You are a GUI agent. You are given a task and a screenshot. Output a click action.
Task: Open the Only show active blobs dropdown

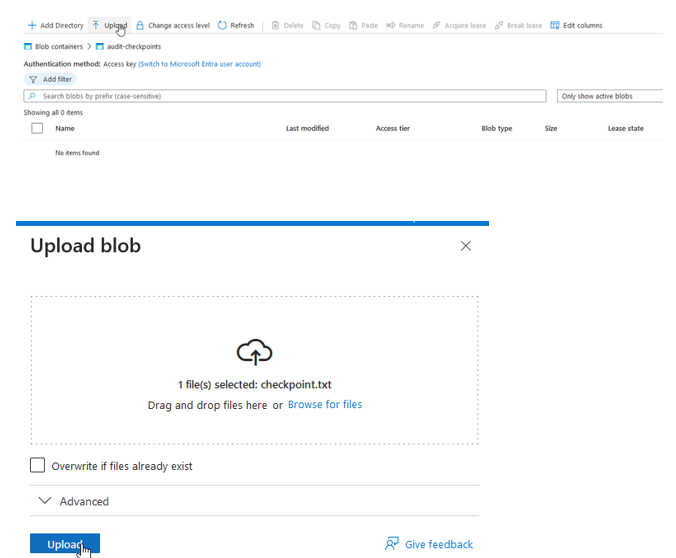[x=610, y=96]
